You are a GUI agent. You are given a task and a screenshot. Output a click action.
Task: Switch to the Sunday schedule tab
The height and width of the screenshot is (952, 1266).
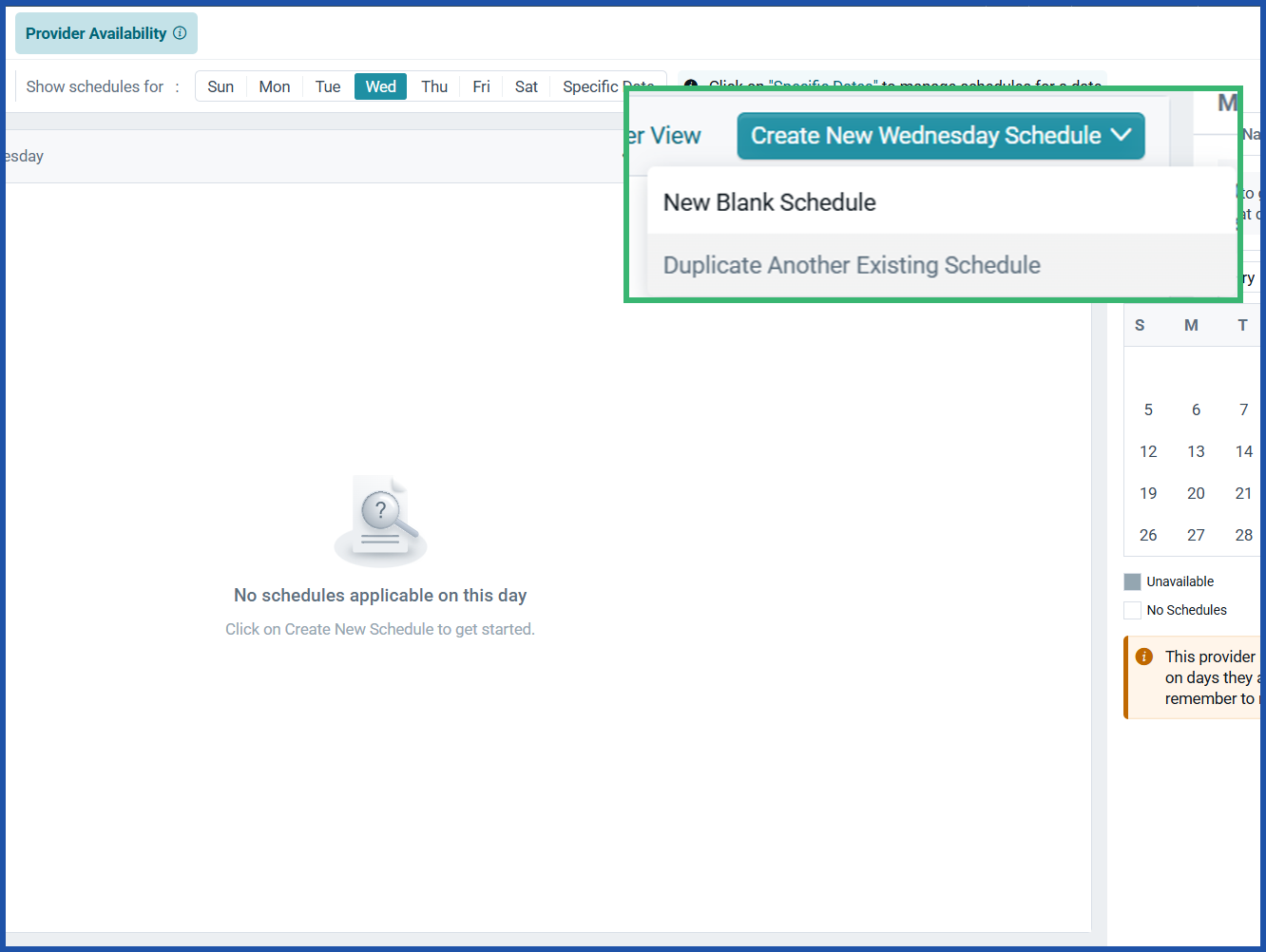[x=221, y=86]
